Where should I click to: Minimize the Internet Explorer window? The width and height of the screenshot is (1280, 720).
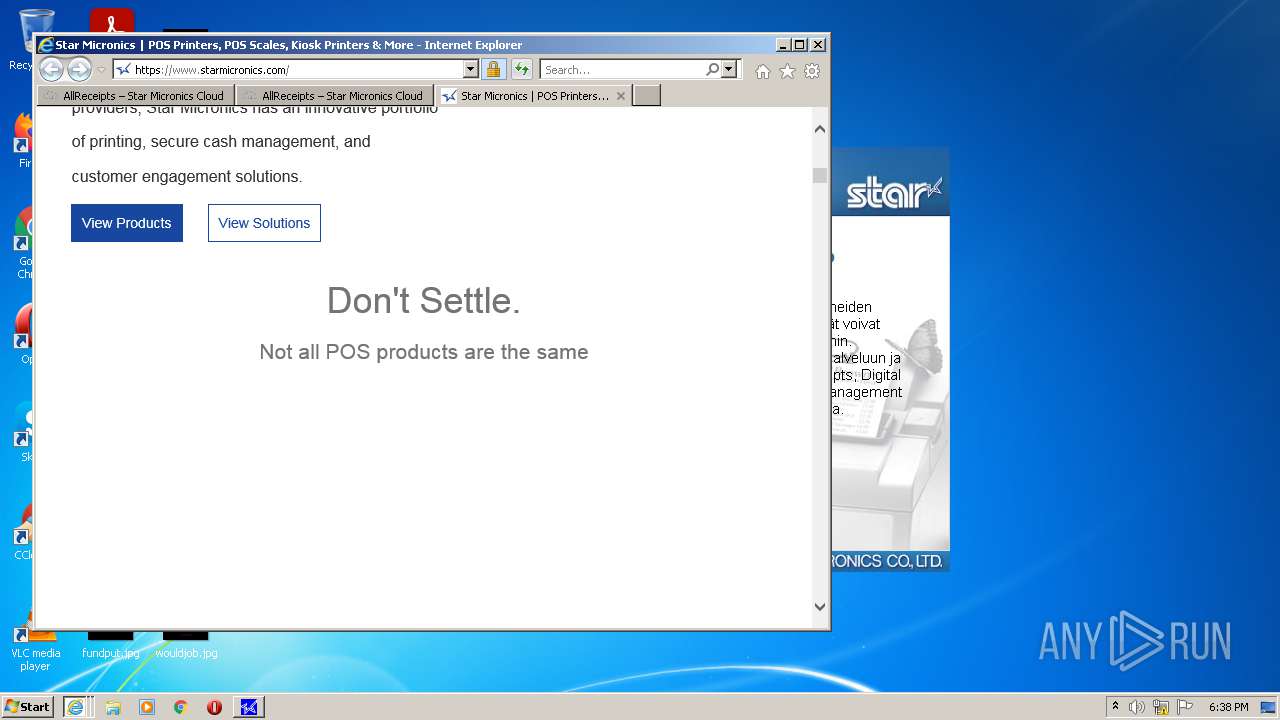pyautogui.click(x=783, y=45)
